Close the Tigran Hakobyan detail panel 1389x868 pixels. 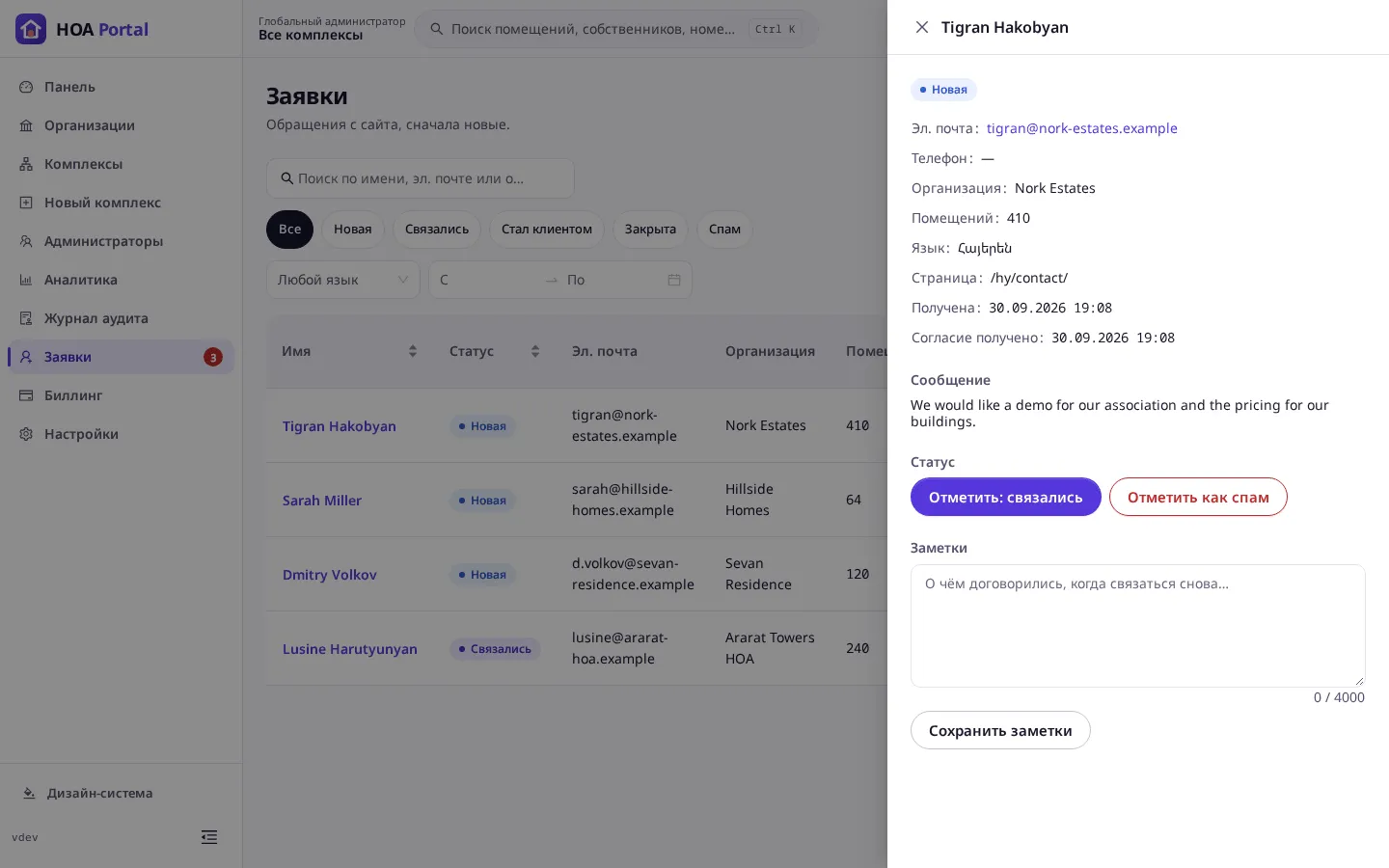pos(922,27)
